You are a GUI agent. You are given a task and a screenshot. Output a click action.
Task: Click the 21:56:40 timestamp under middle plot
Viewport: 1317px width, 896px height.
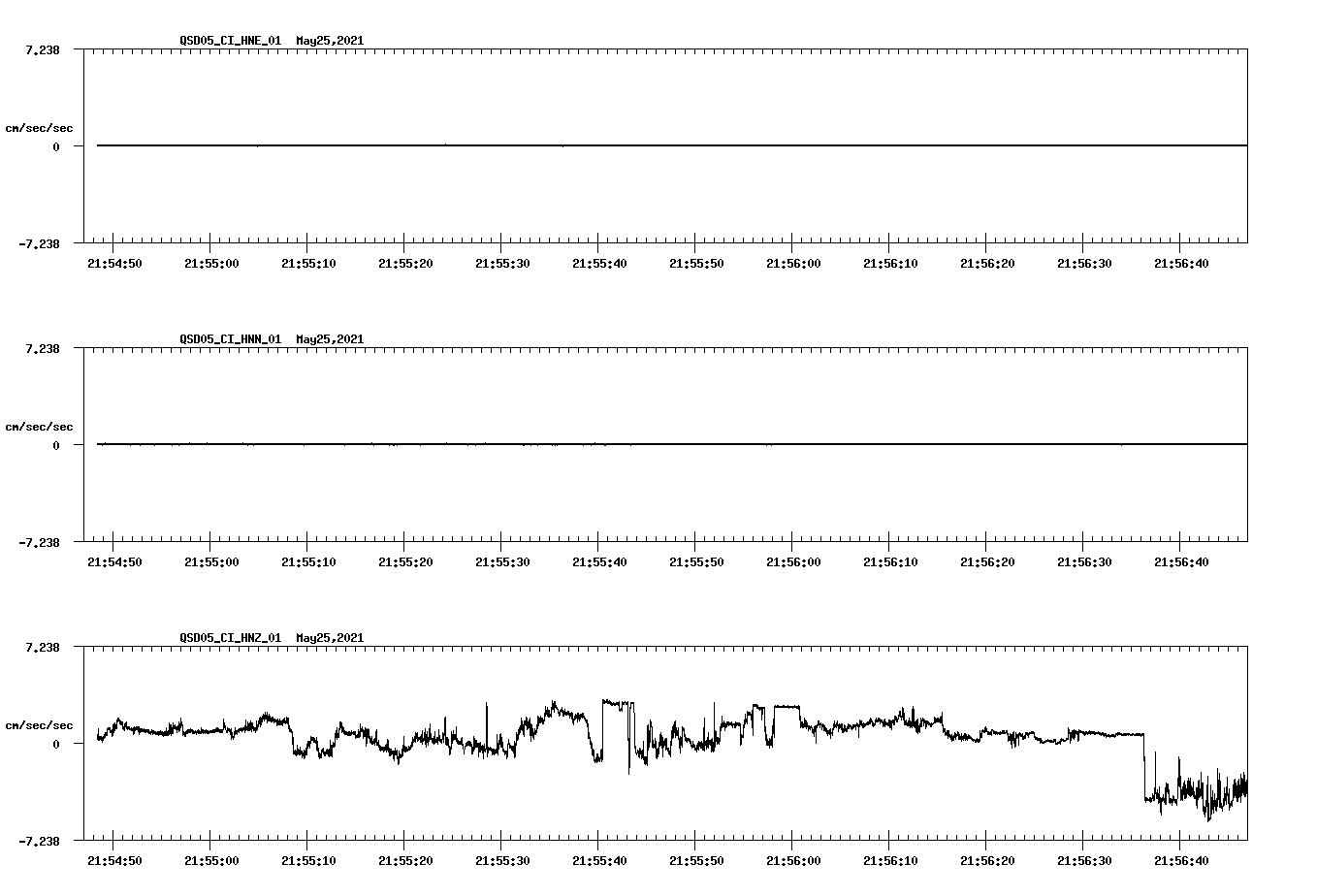(1181, 560)
